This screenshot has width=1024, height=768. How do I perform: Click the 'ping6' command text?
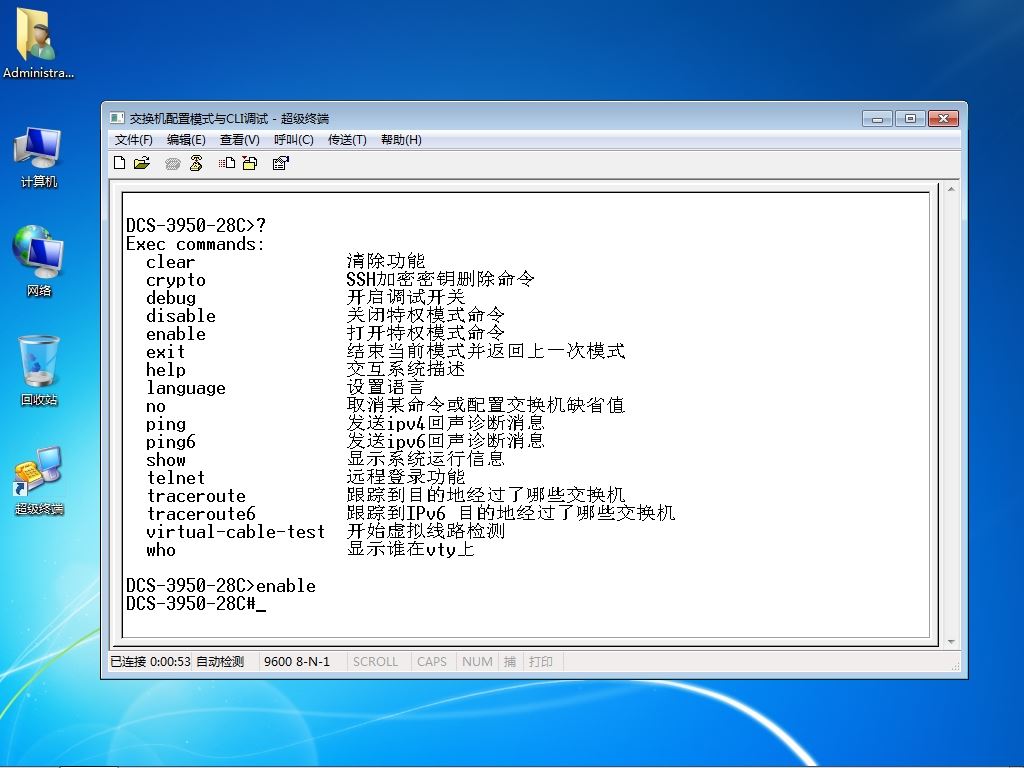[171, 442]
